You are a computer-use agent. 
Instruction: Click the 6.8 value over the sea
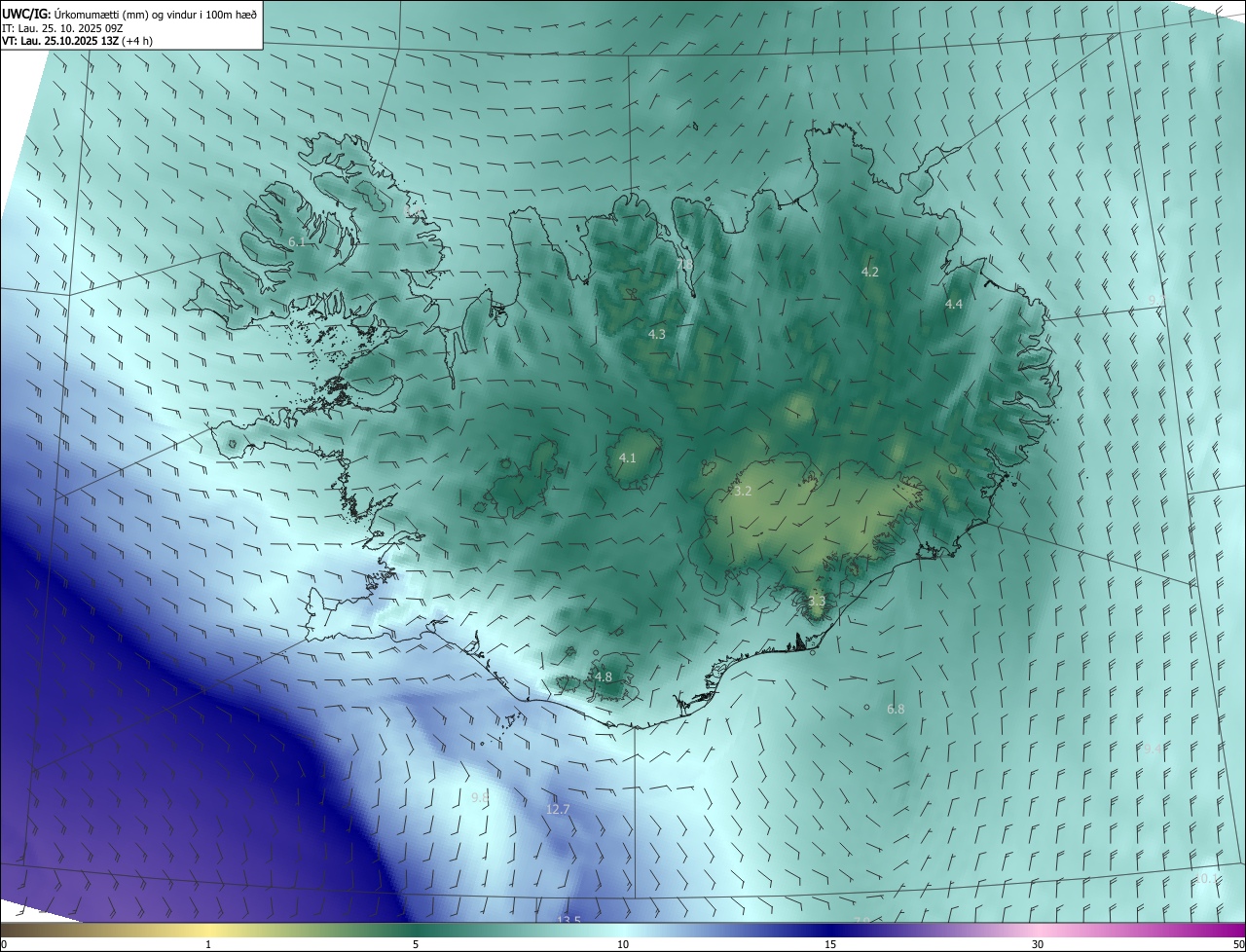(896, 710)
